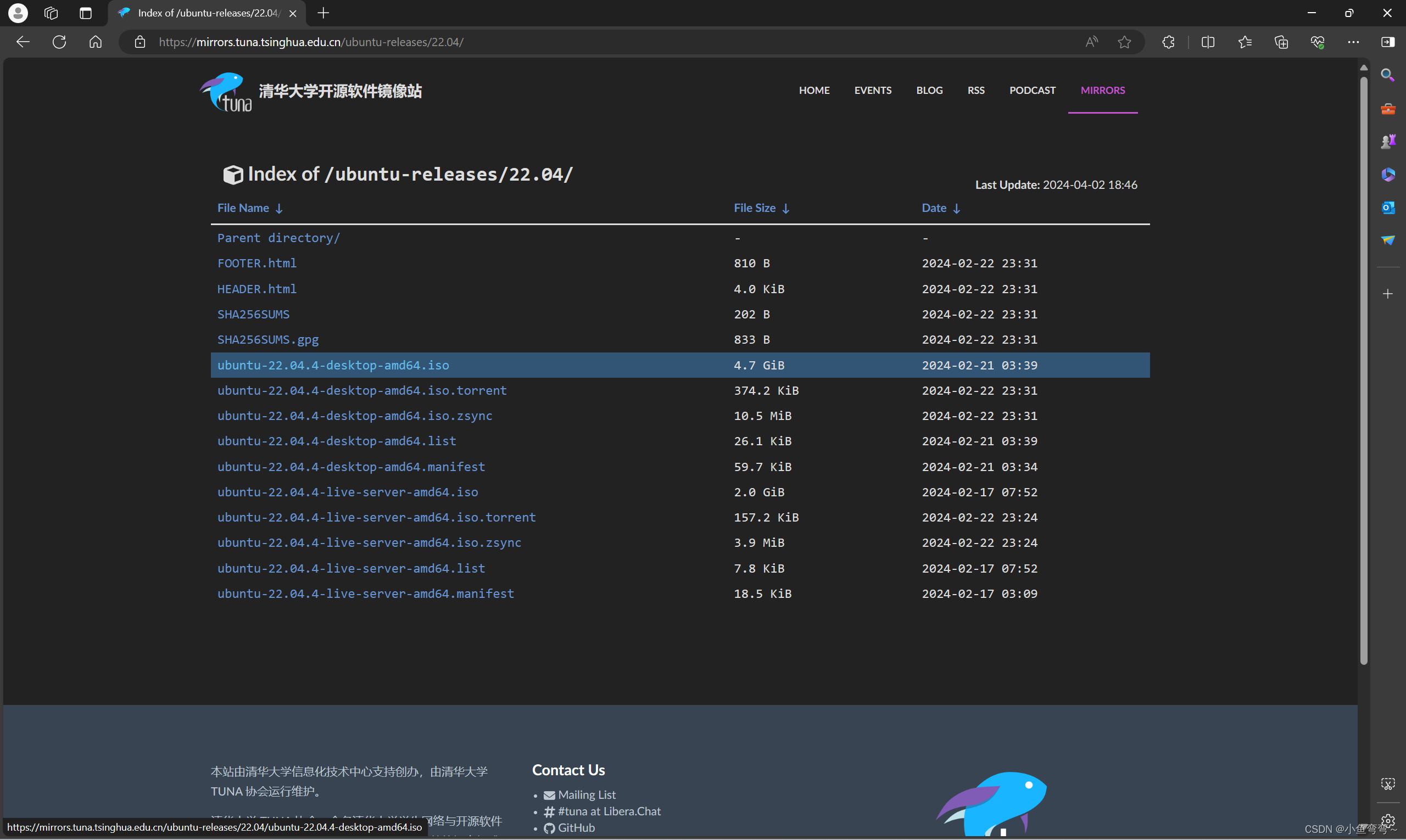Open Collections icon
This screenshot has width=1406, height=840.
click(1281, 42)
